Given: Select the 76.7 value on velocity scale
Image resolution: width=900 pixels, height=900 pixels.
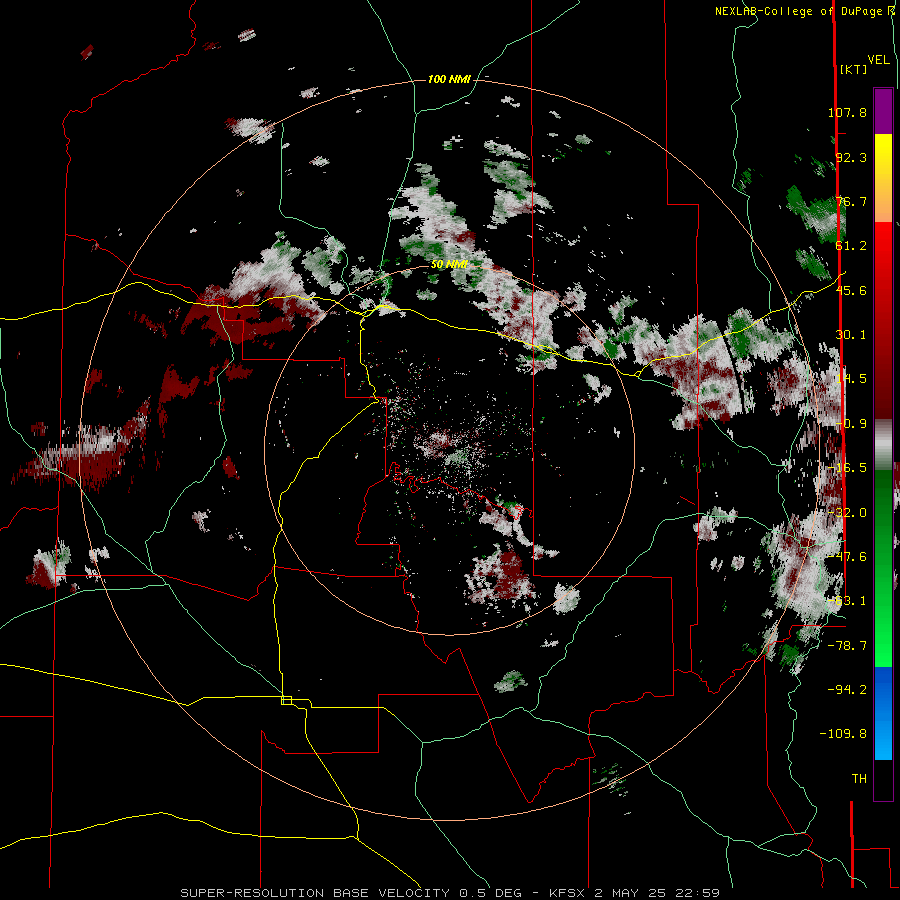Looking at the screenshot, I should (851, 201).
